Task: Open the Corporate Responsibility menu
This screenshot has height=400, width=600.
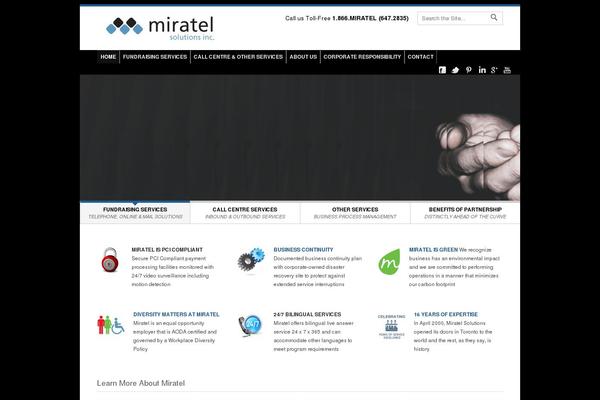Action: pos(362,57)
